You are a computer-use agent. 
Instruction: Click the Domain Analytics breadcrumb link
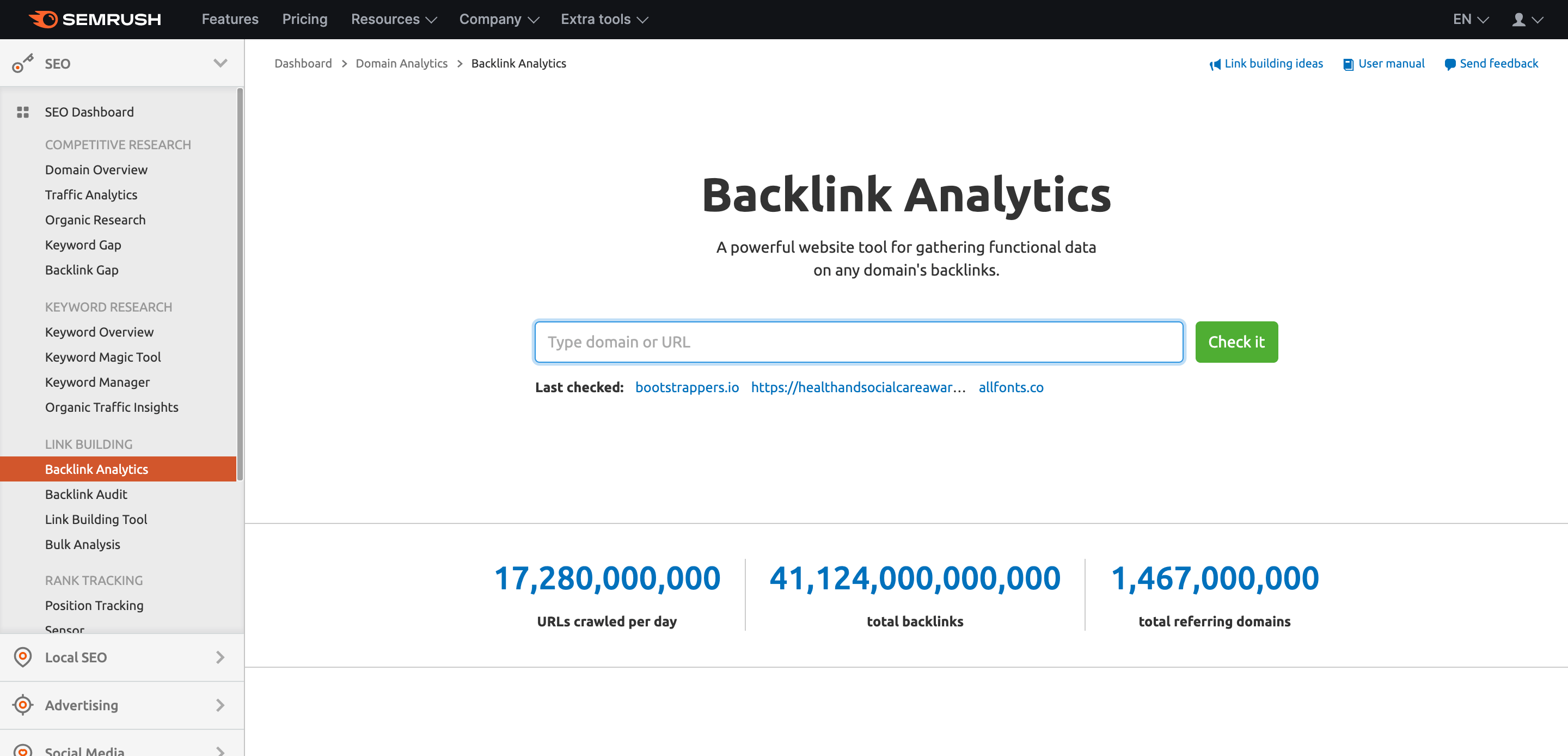[402, 63]
